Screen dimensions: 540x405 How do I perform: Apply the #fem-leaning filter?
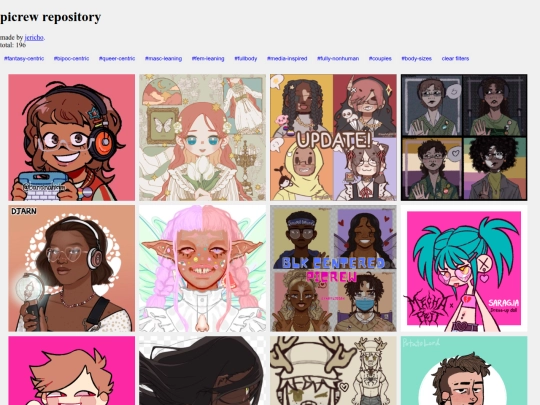208,59
